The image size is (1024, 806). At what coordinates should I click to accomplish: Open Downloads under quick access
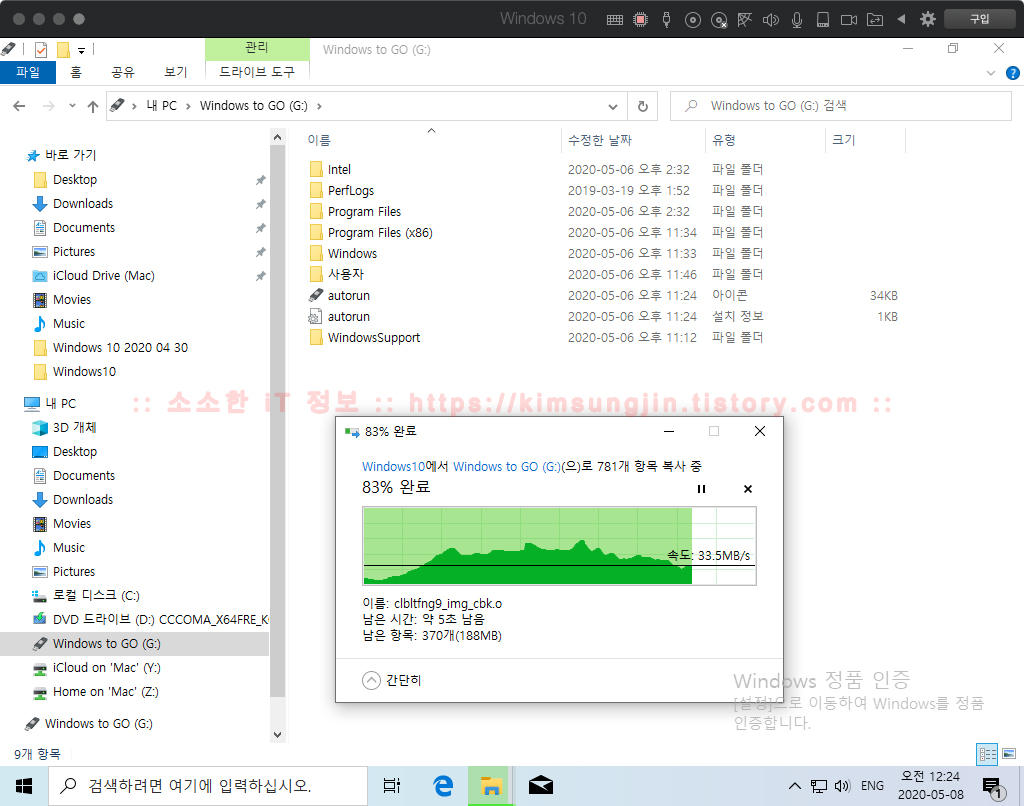click(x=83, y=204)
